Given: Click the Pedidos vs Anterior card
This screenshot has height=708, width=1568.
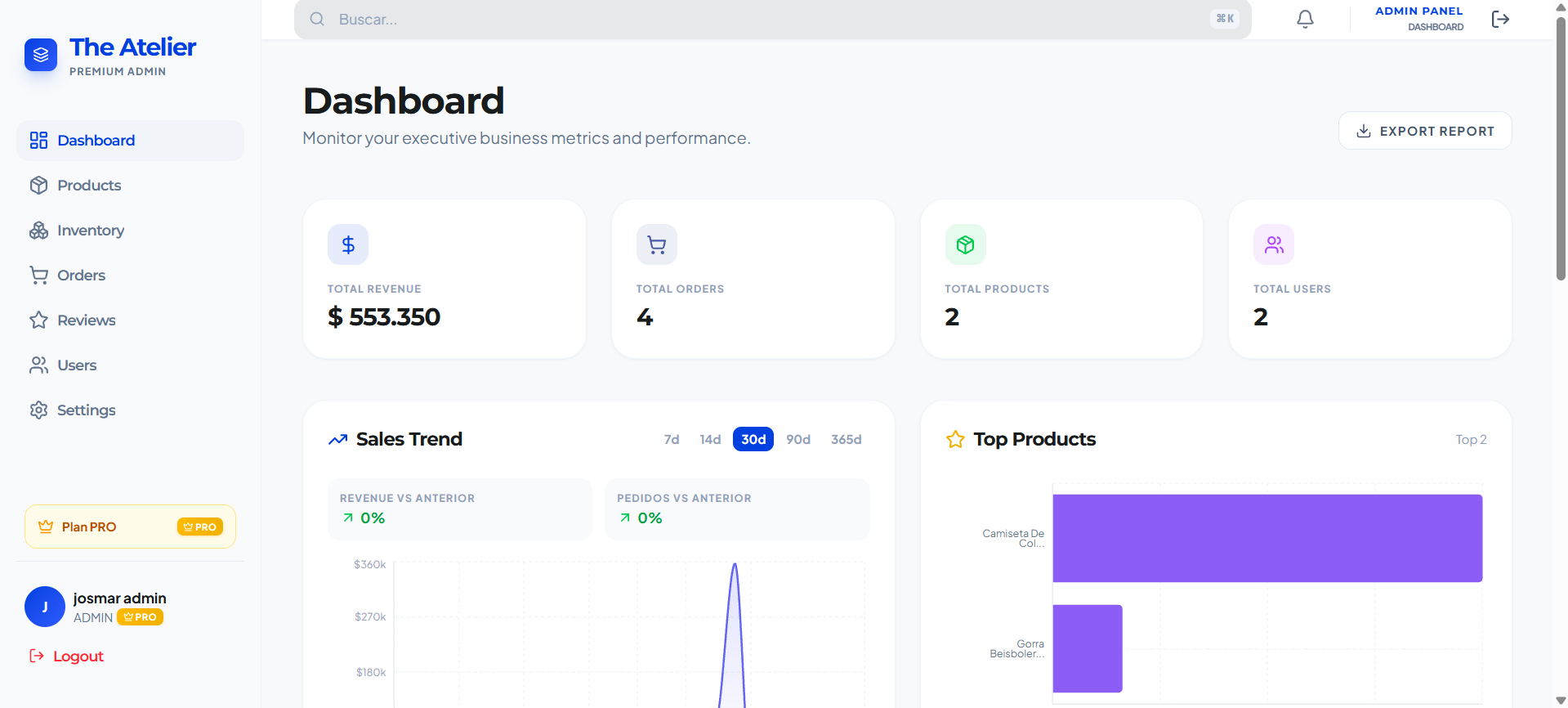Looking at the screenshot, I should (x=737, y=509).
